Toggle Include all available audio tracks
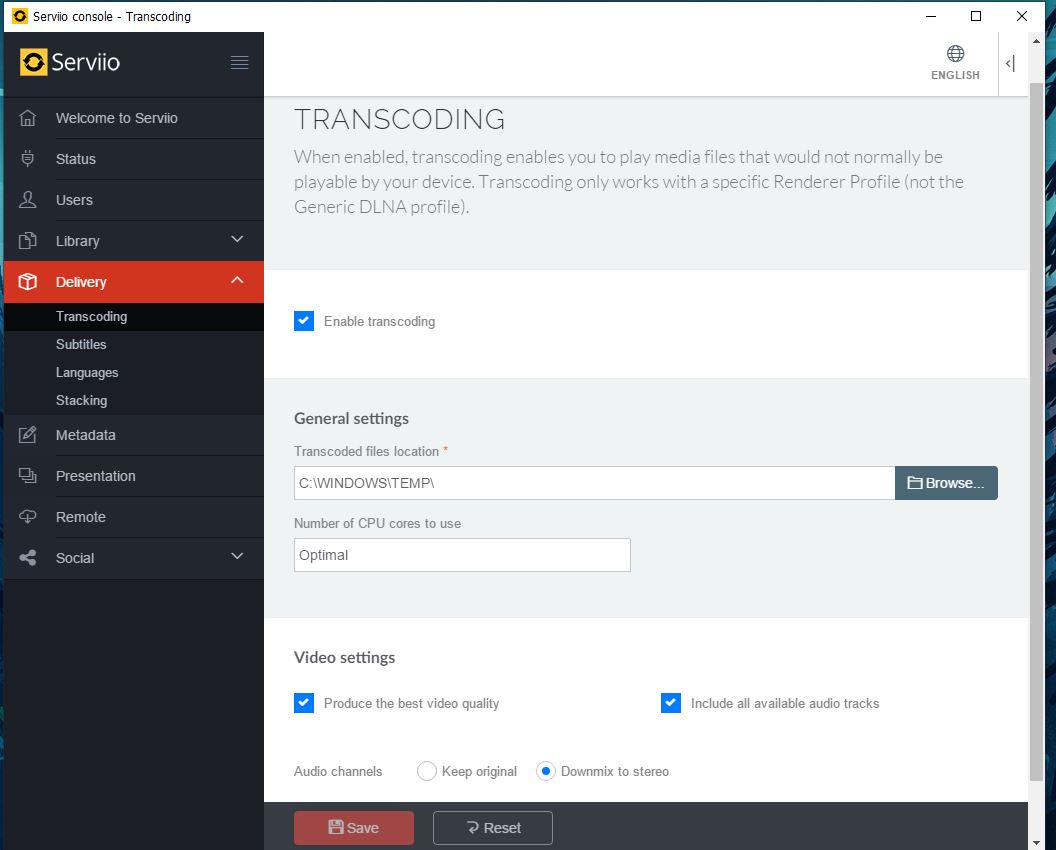 click(671, 703)
